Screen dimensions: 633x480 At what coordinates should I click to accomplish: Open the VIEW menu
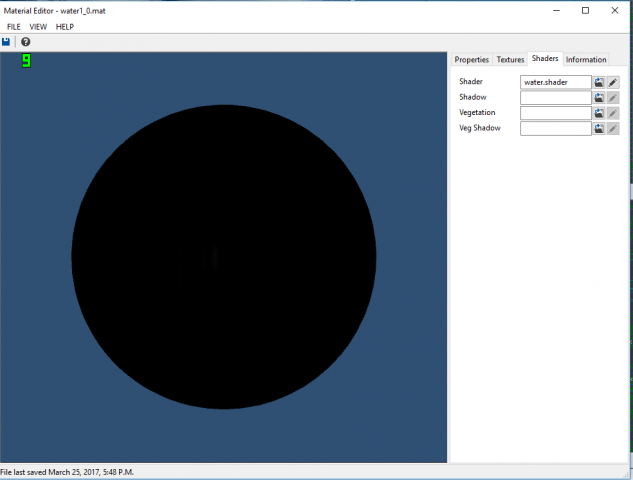pos(38,26)
